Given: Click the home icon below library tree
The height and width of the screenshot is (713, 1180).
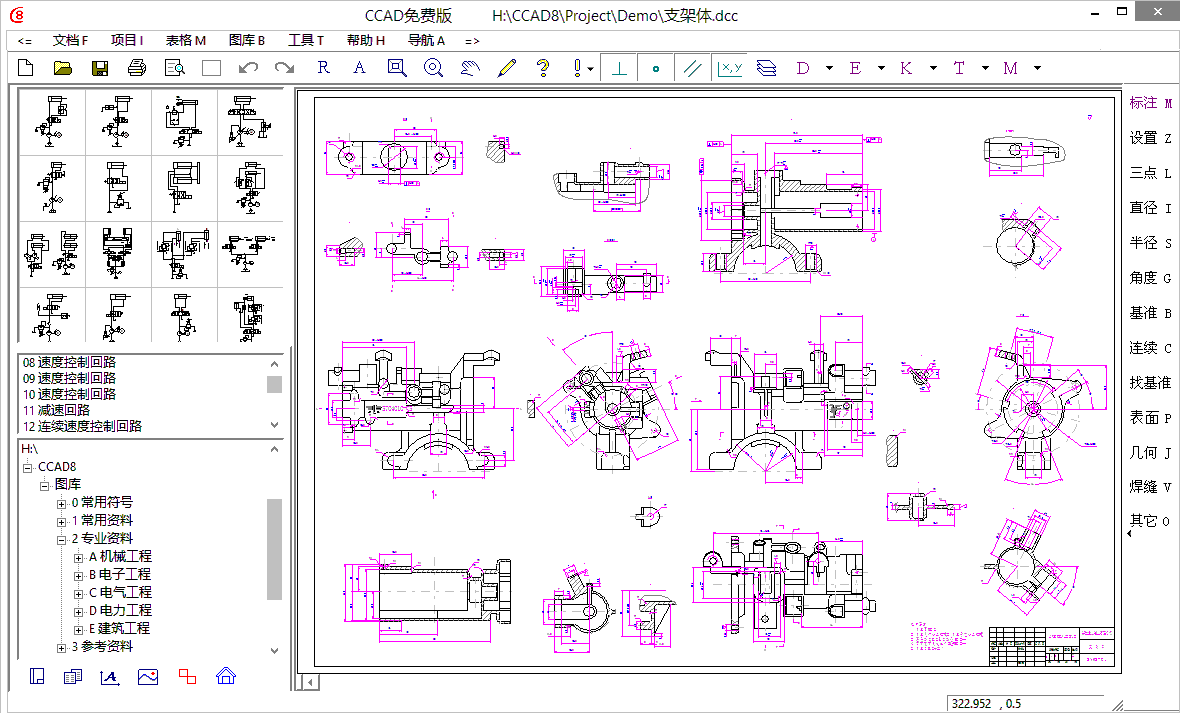Looking at the screenshot, I should 226,676.
